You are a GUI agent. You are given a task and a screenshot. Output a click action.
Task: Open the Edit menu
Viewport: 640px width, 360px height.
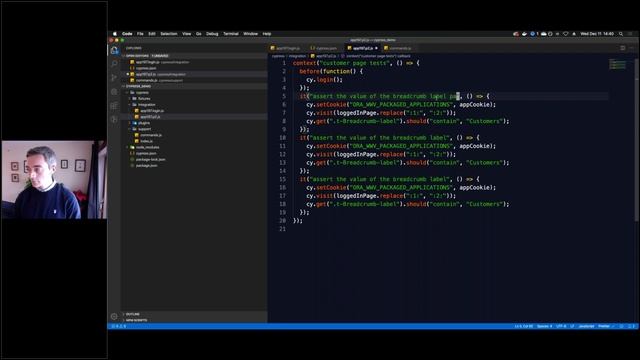point(152,34)
